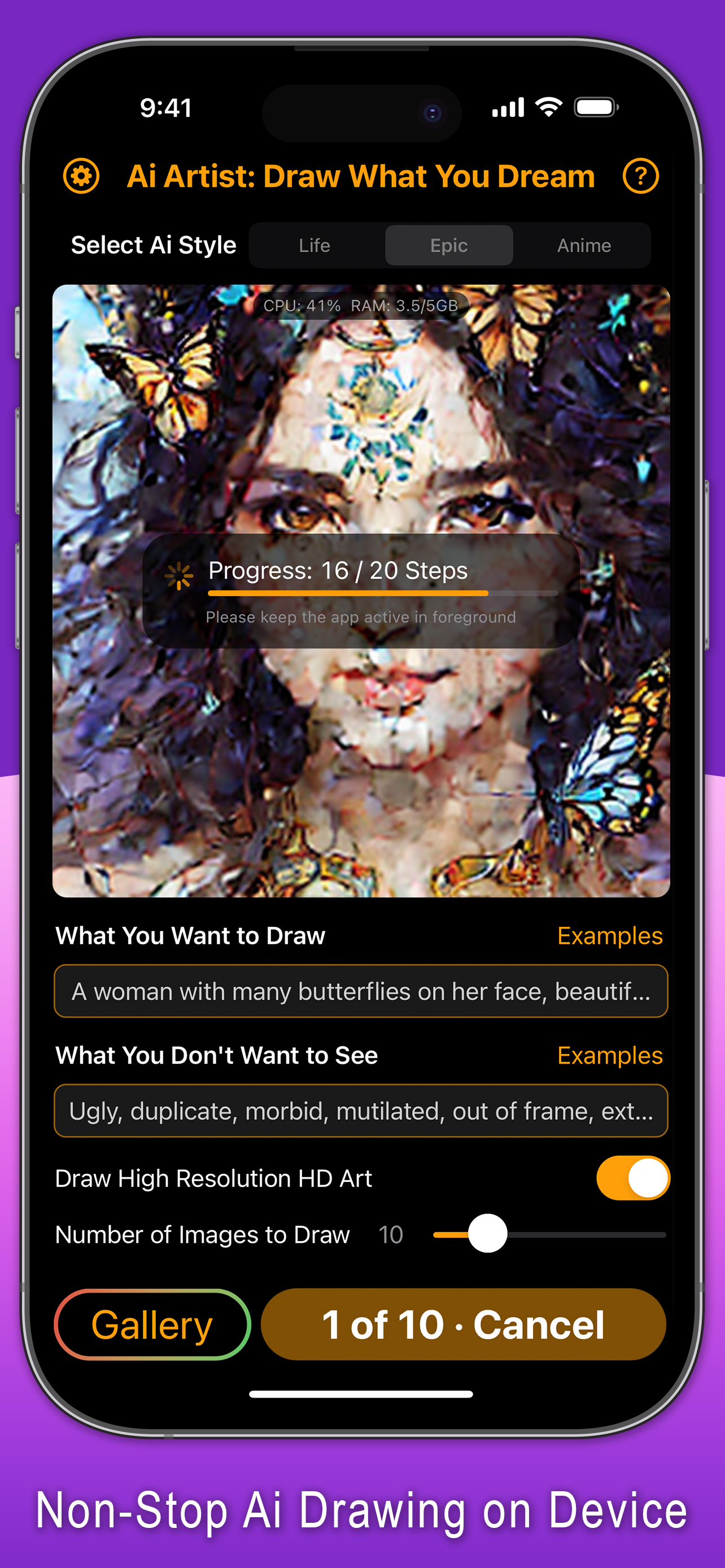Select the Life AI style
This screenshot has width=725, height=1568.
tap(315, 246)
